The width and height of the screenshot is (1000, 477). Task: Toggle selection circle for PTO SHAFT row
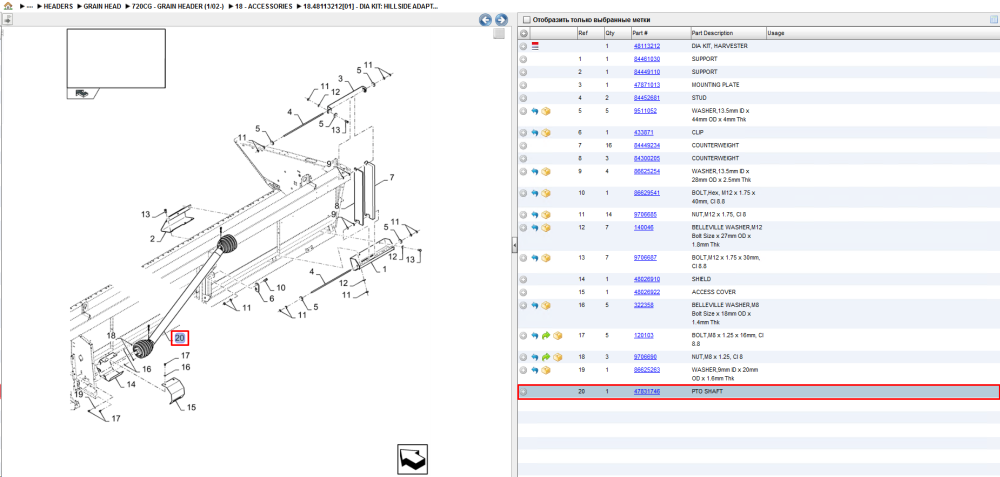click(x=523, y=392)
